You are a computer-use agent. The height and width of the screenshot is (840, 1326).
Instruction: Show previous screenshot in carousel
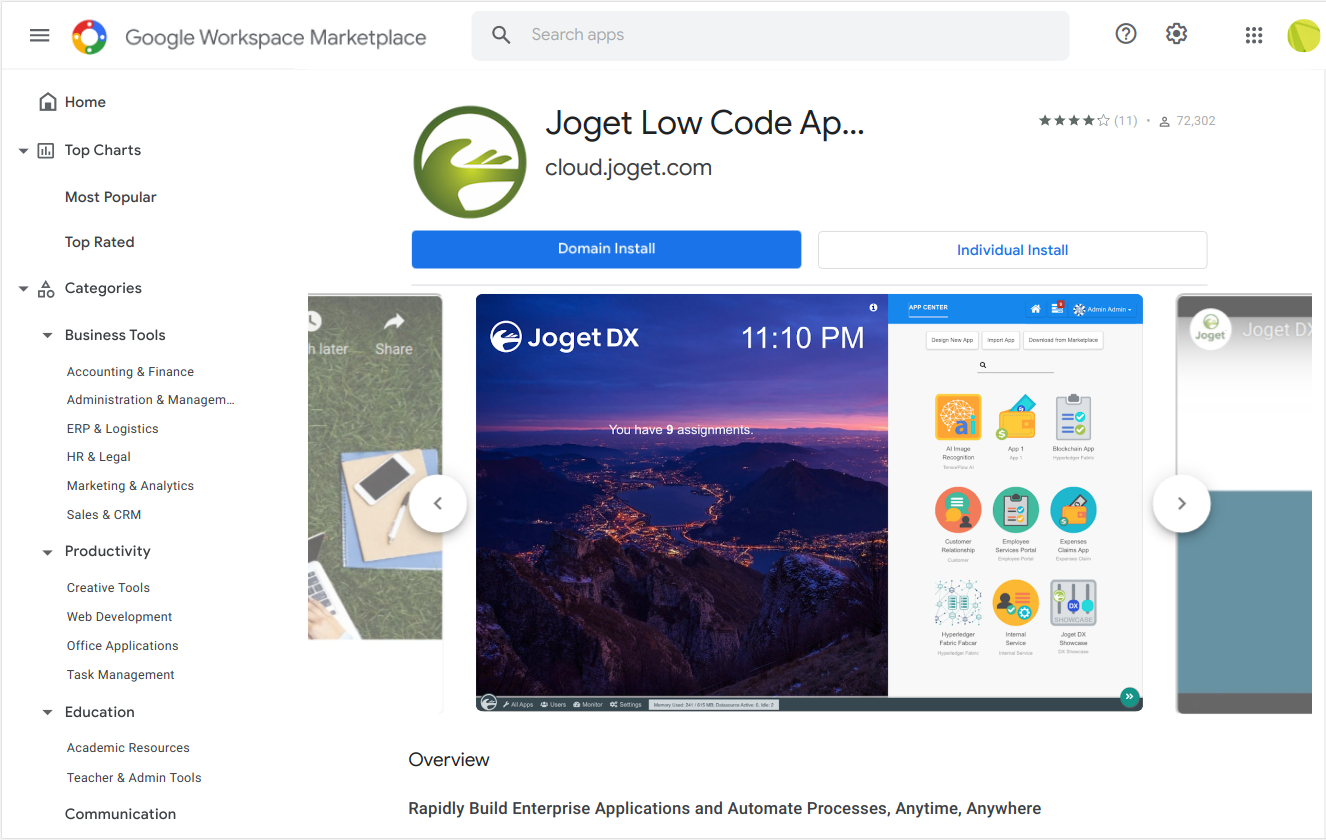tap(437, 503)
